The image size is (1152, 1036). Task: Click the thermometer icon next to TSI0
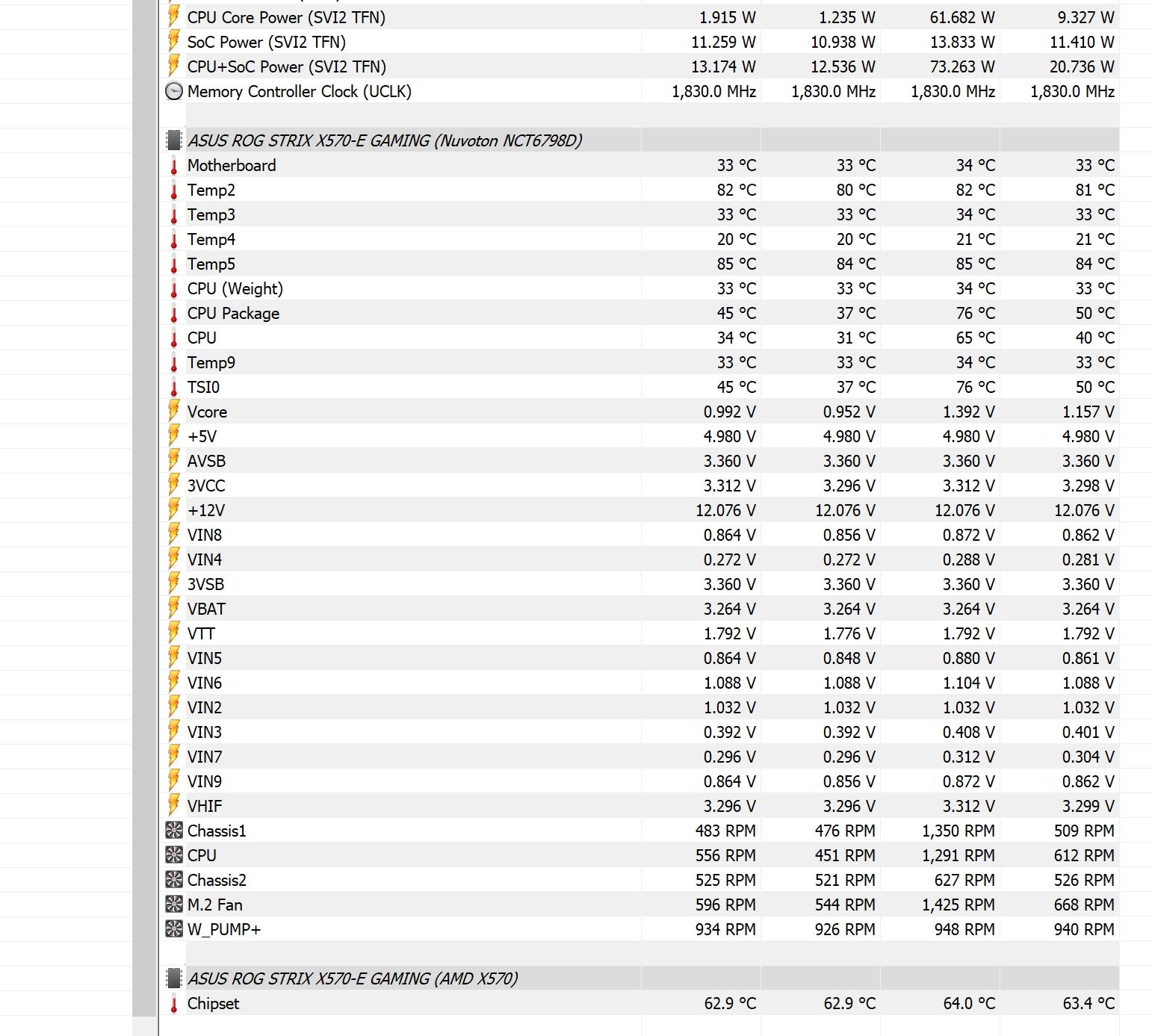click(173, 388)
